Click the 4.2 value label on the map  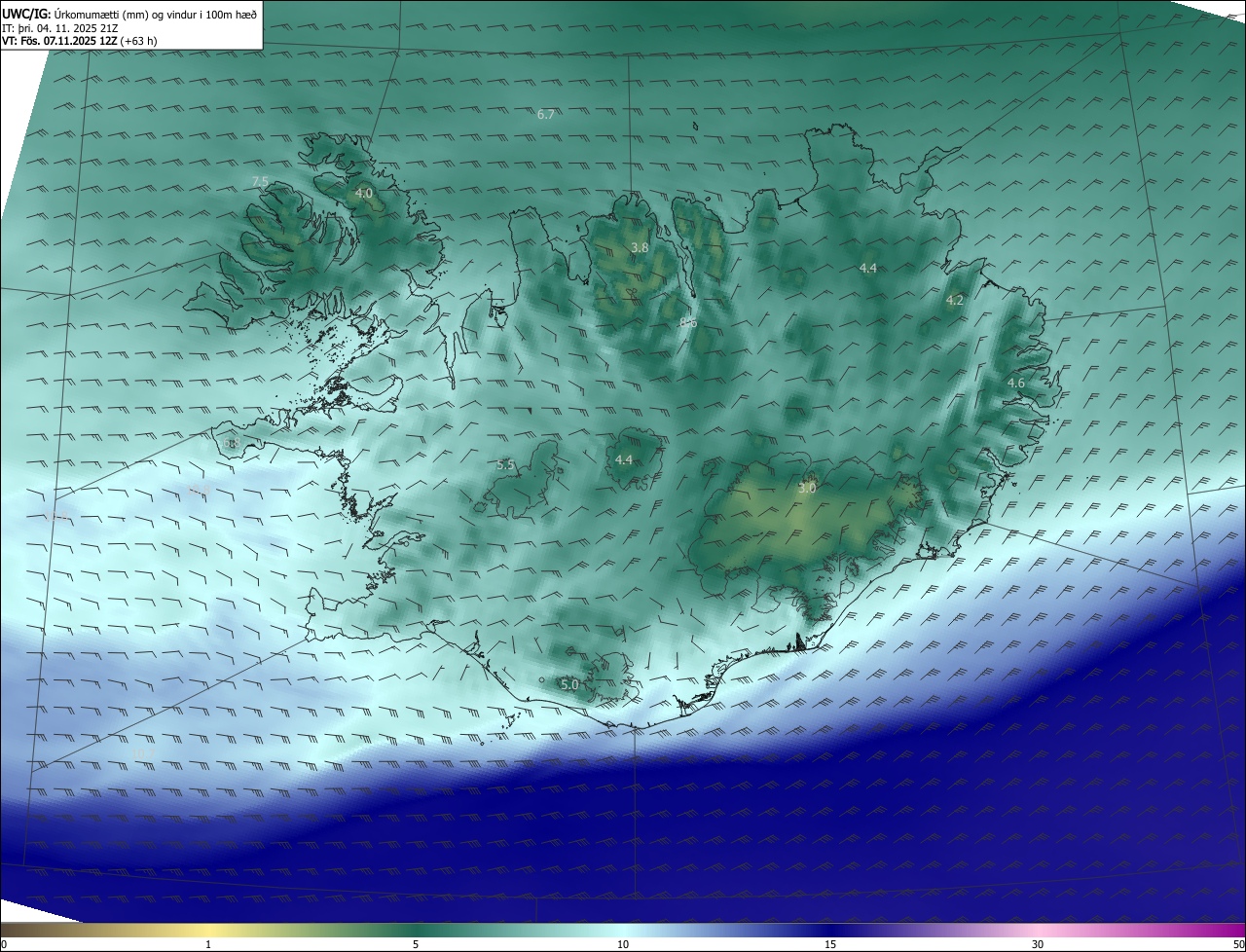(x=955, y=300)
